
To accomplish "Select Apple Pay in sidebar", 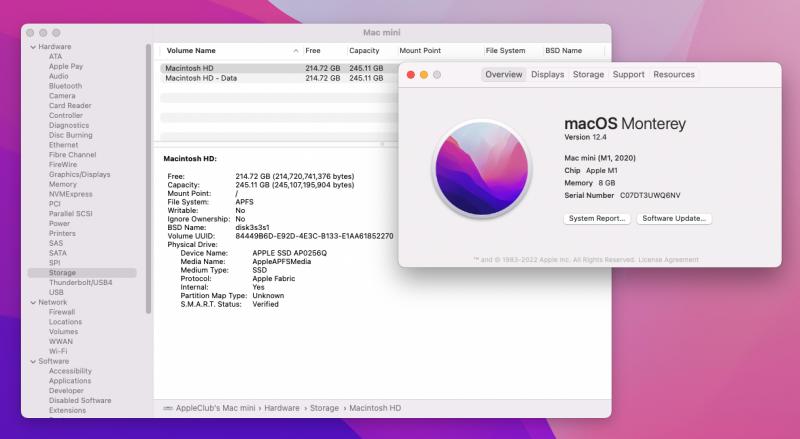I will [x=66, y=66].
